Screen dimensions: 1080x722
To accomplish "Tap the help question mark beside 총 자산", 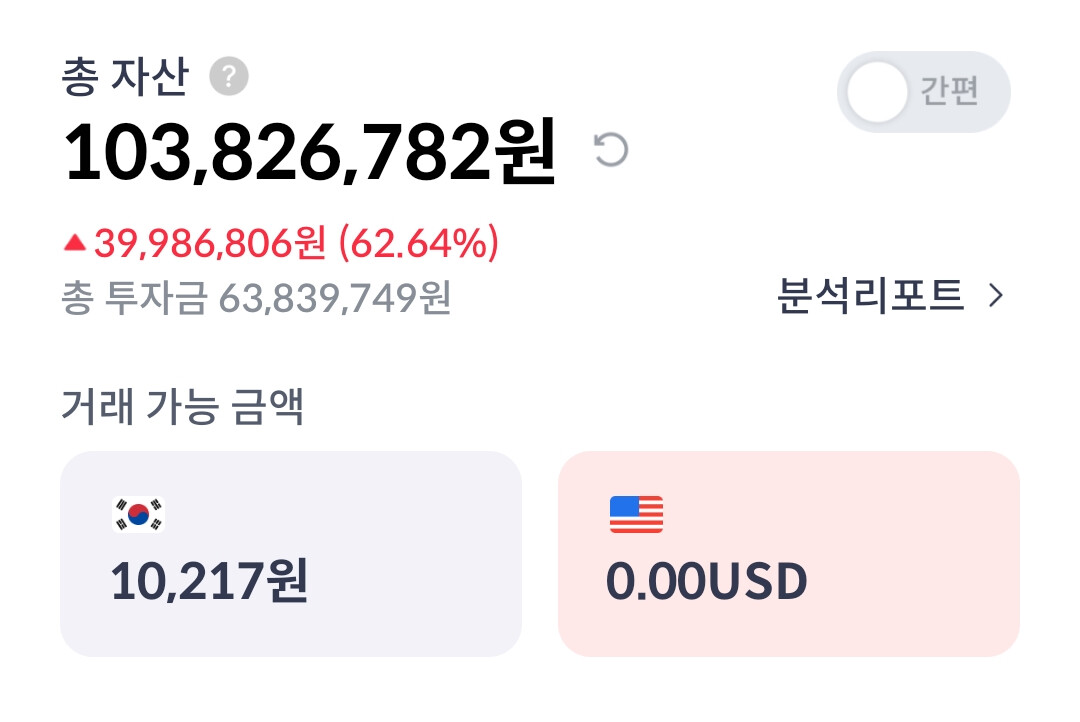I will pos(229,77).
